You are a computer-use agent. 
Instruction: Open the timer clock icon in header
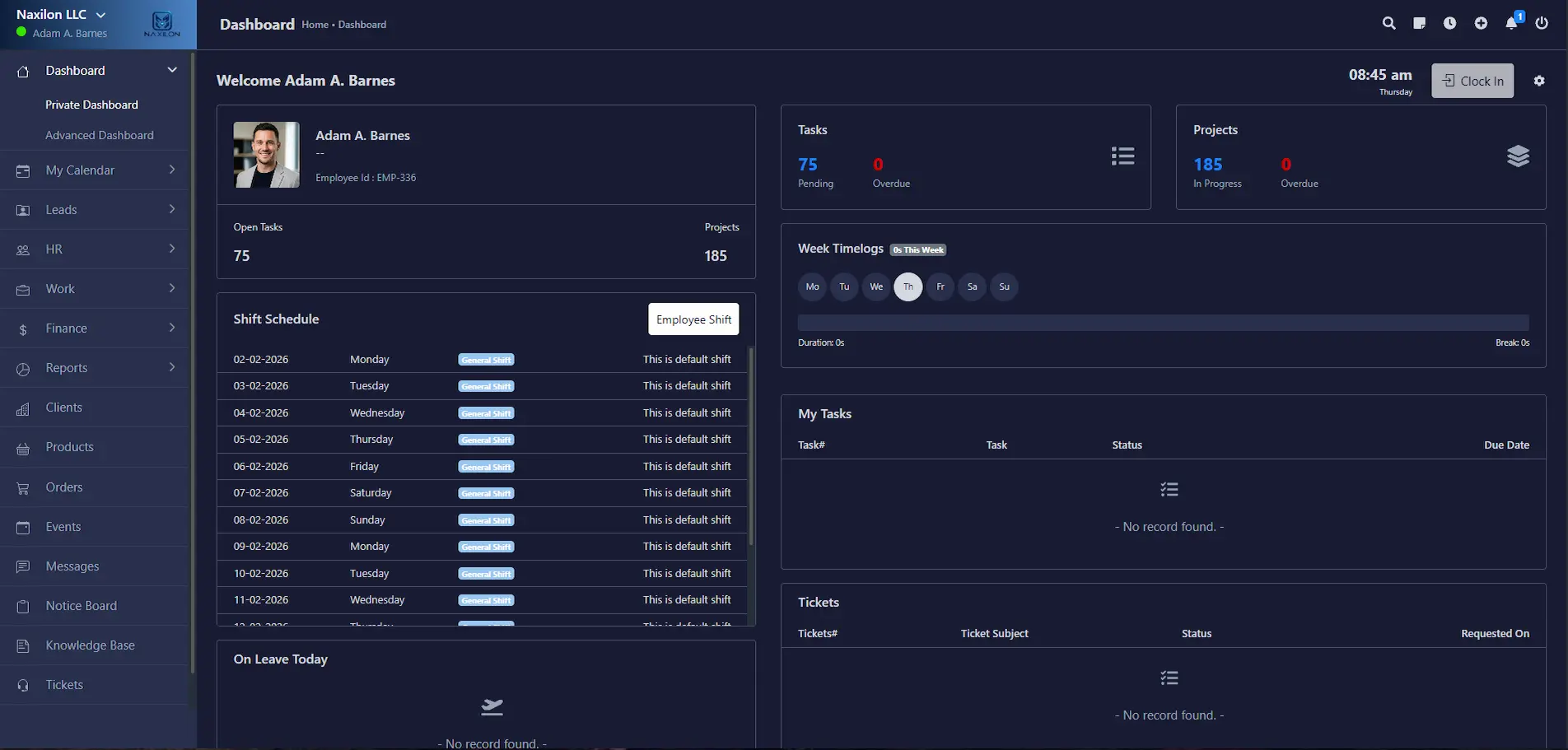click(1449, 23)
